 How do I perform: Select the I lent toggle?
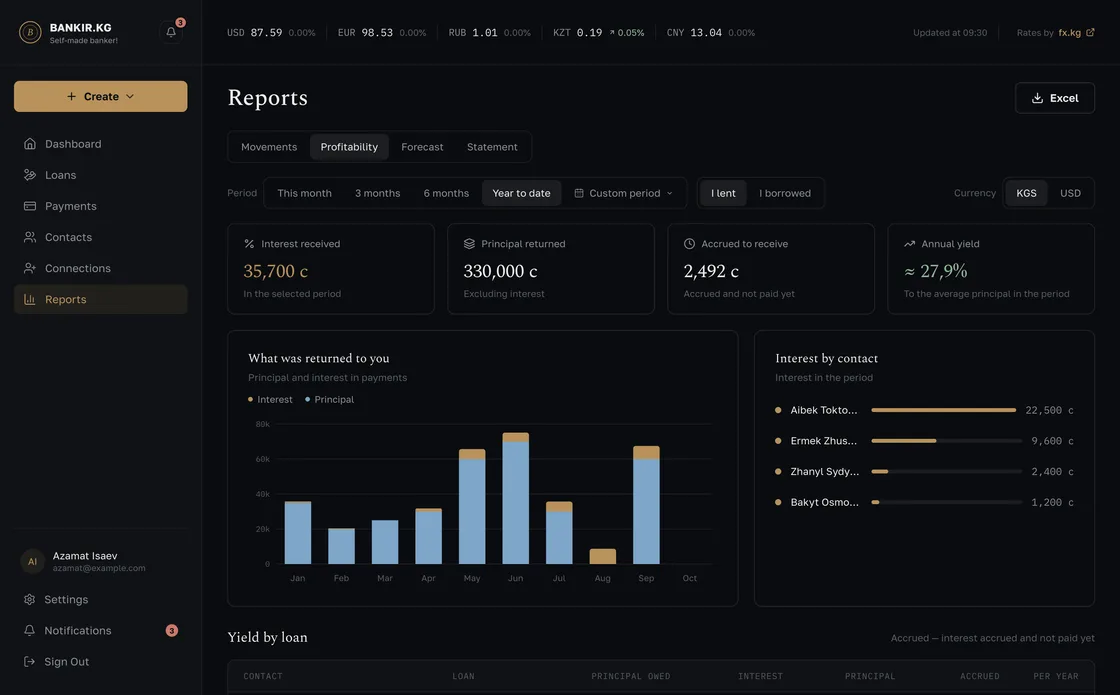pyautogui.click(x=723, y=193)
